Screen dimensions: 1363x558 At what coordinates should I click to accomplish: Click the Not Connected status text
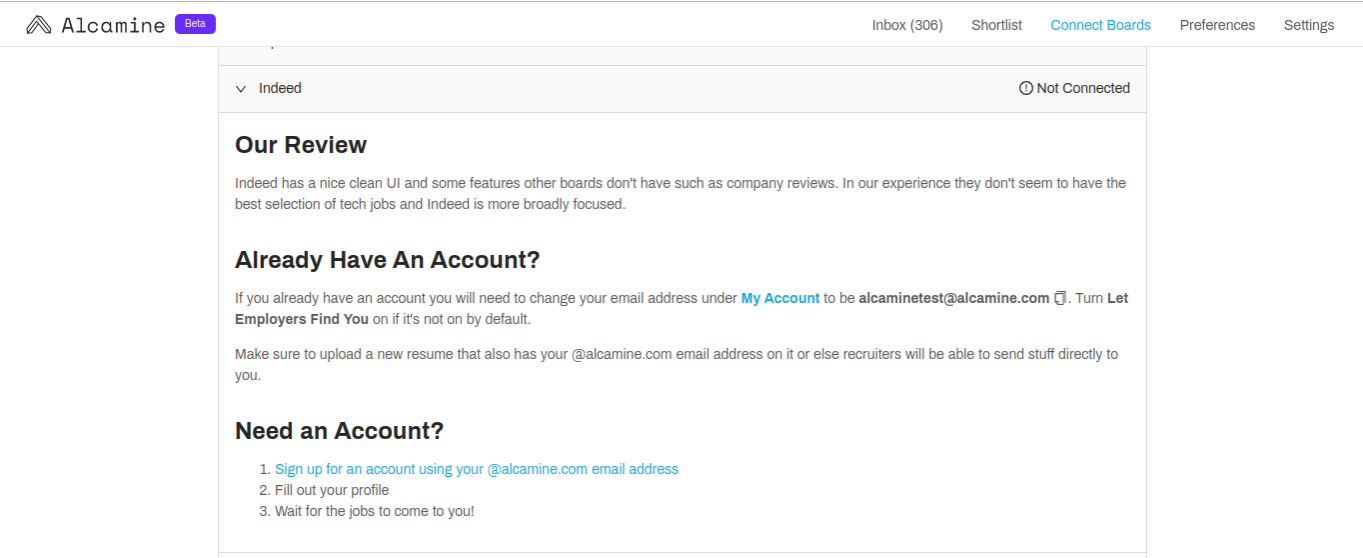1083,88
